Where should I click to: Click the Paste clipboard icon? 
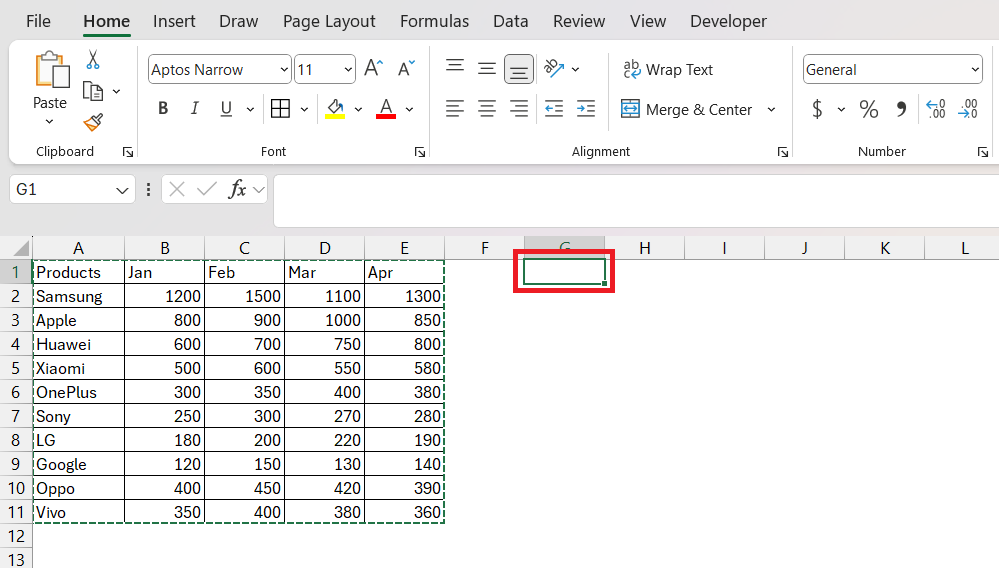51,70
